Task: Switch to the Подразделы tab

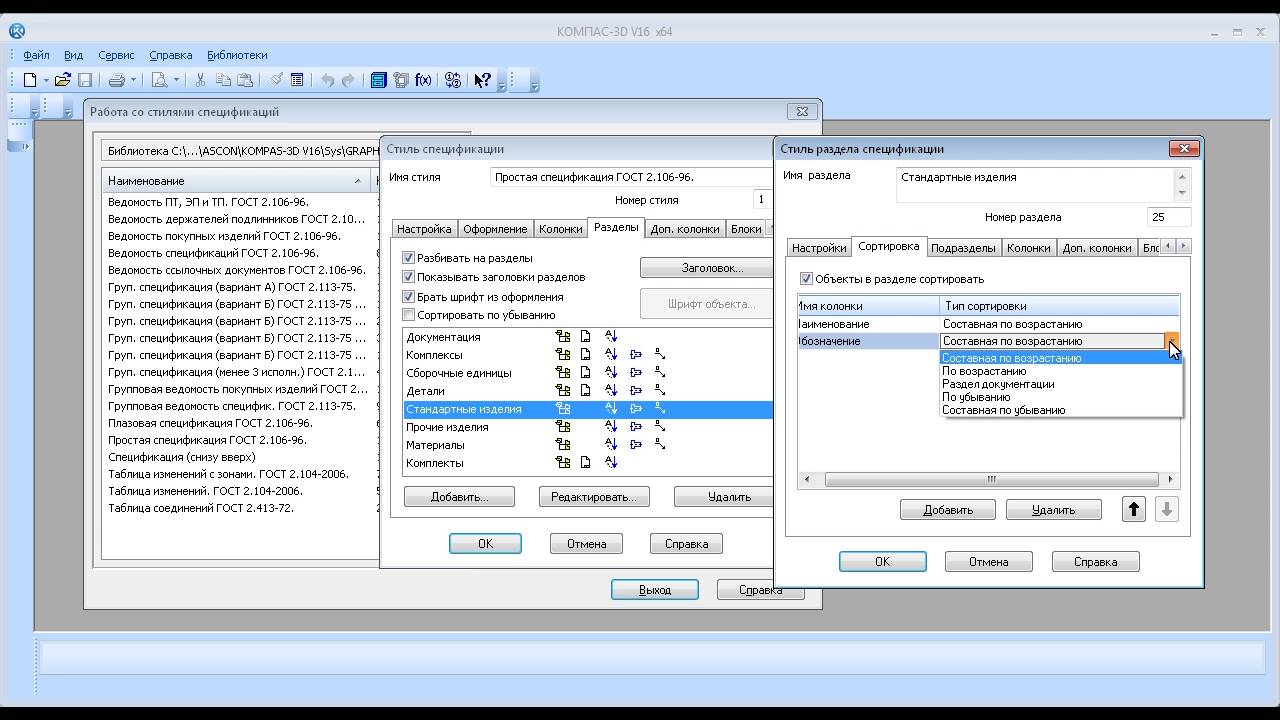Action: [x=963, y=248]
